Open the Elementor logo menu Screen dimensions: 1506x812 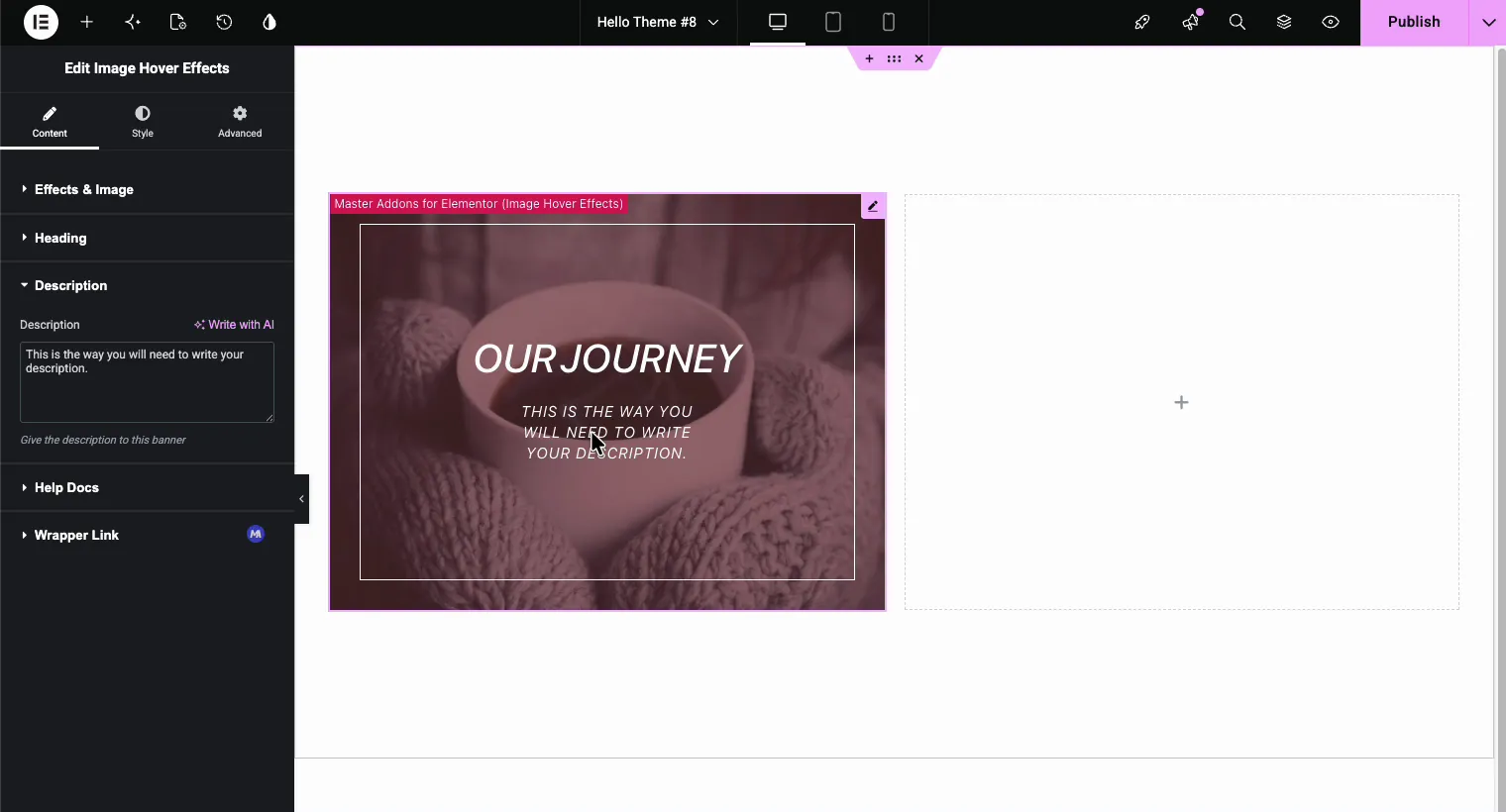41,22
